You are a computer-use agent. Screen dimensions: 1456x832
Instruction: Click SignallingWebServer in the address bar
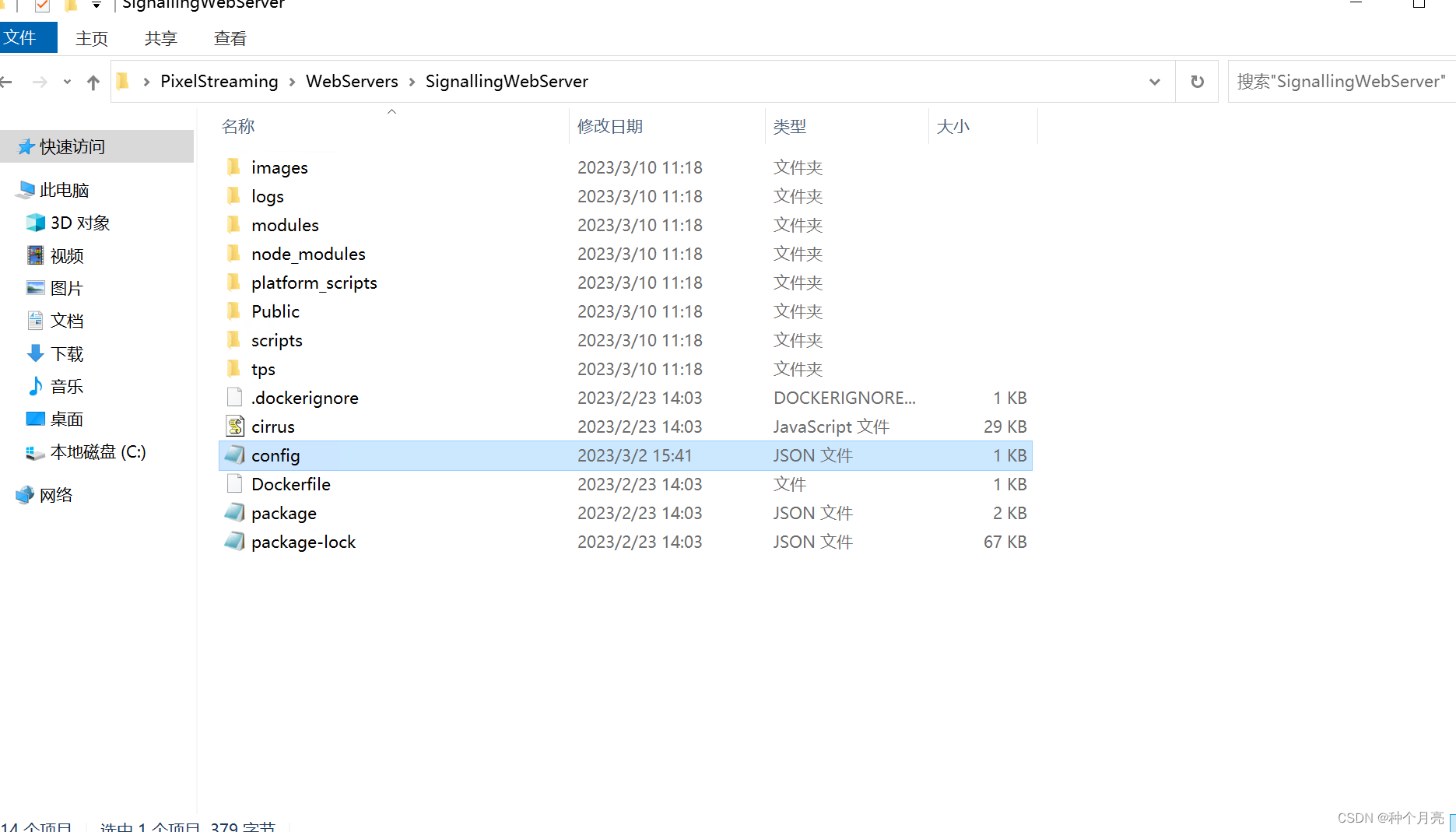click(507, 81)
